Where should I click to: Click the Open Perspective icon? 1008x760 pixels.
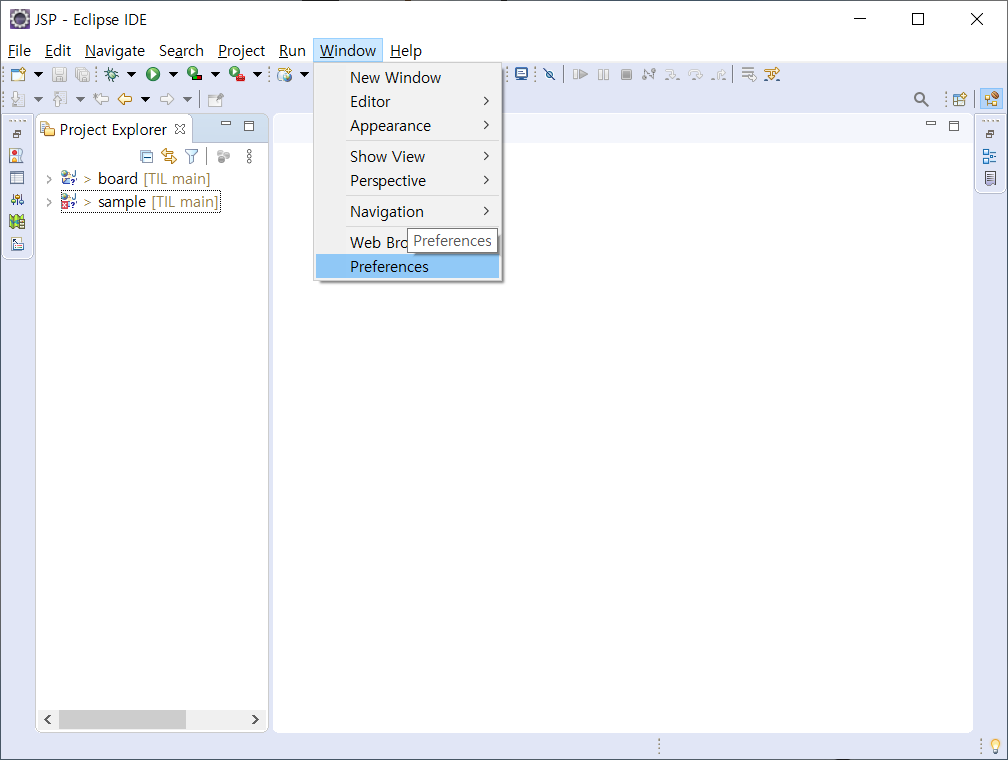(x=959, y=99)
